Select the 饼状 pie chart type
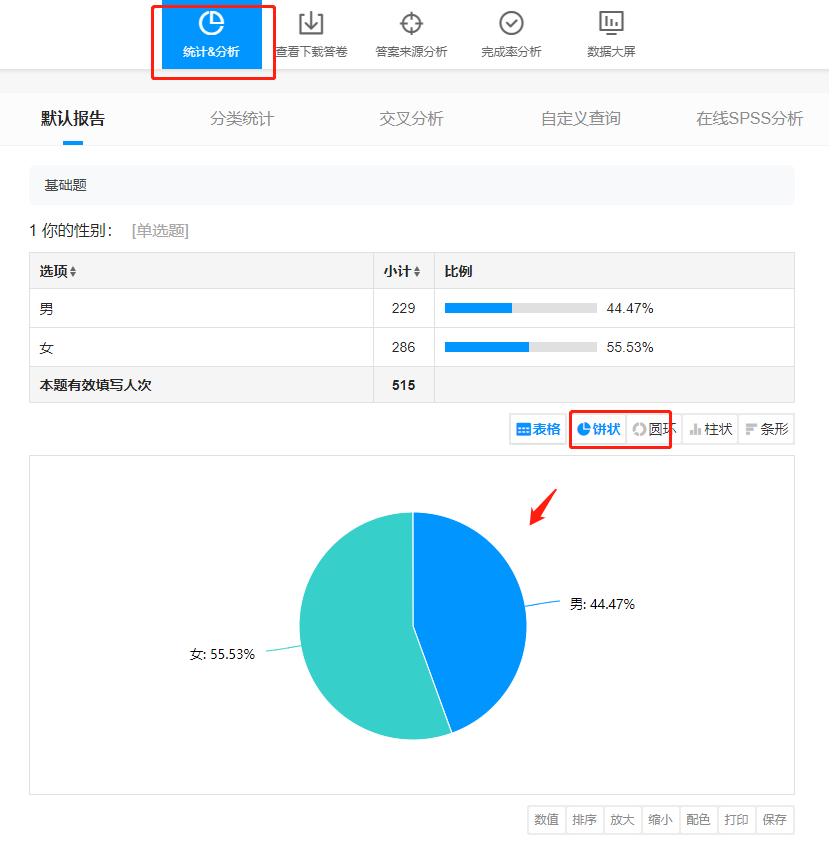The image size is (829, 850). pos(599,429)
